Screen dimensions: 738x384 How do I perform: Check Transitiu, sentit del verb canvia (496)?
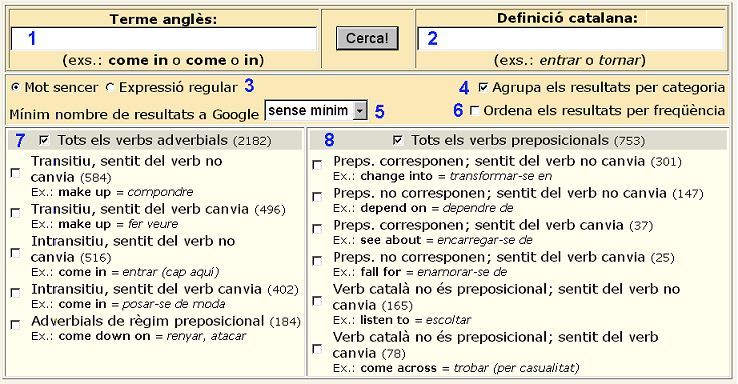(16, 213)
